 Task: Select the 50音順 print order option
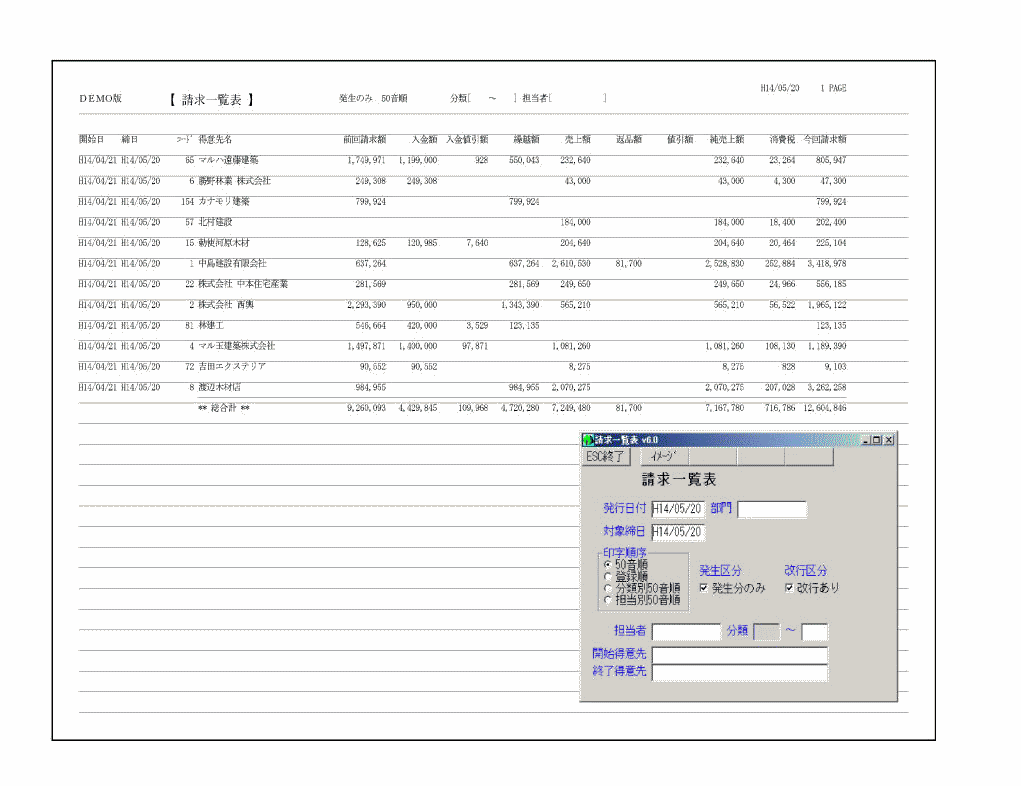click(x=607, y=564)
